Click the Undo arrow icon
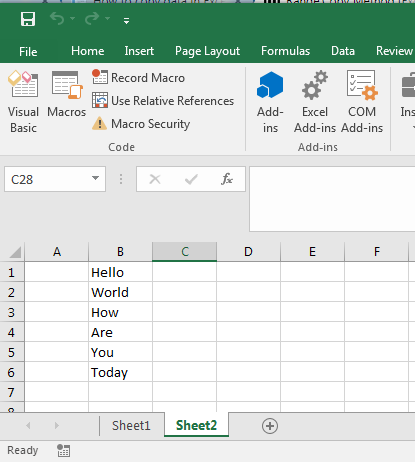The height and width of the screenshot is (462, 415). (x=57, y=19)
